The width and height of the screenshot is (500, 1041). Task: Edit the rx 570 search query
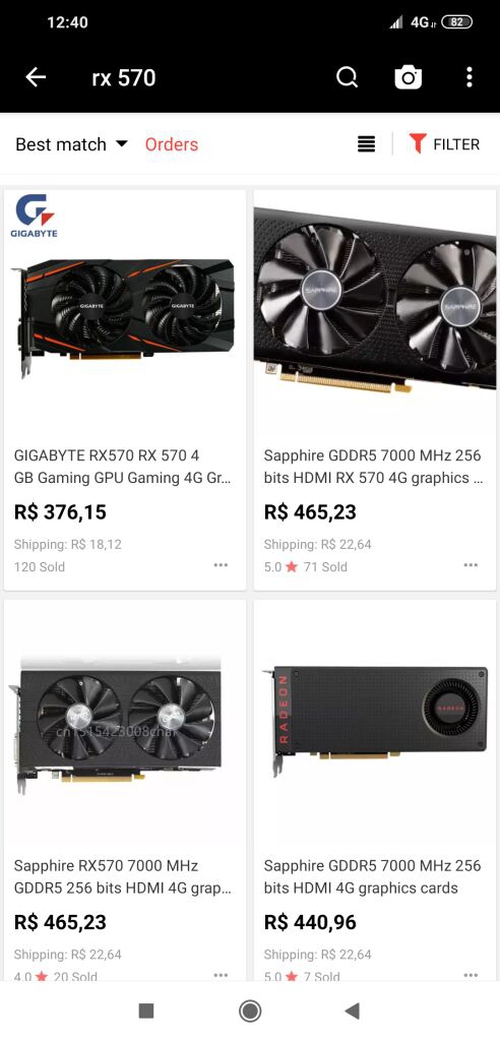(x=124, y=78)
